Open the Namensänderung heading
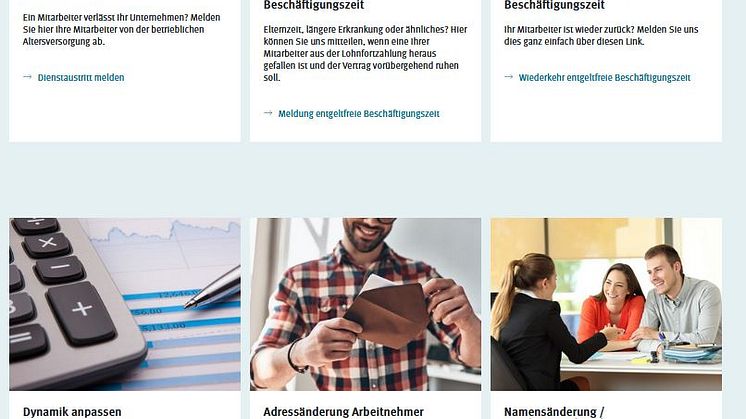 [x=554, y=412]
